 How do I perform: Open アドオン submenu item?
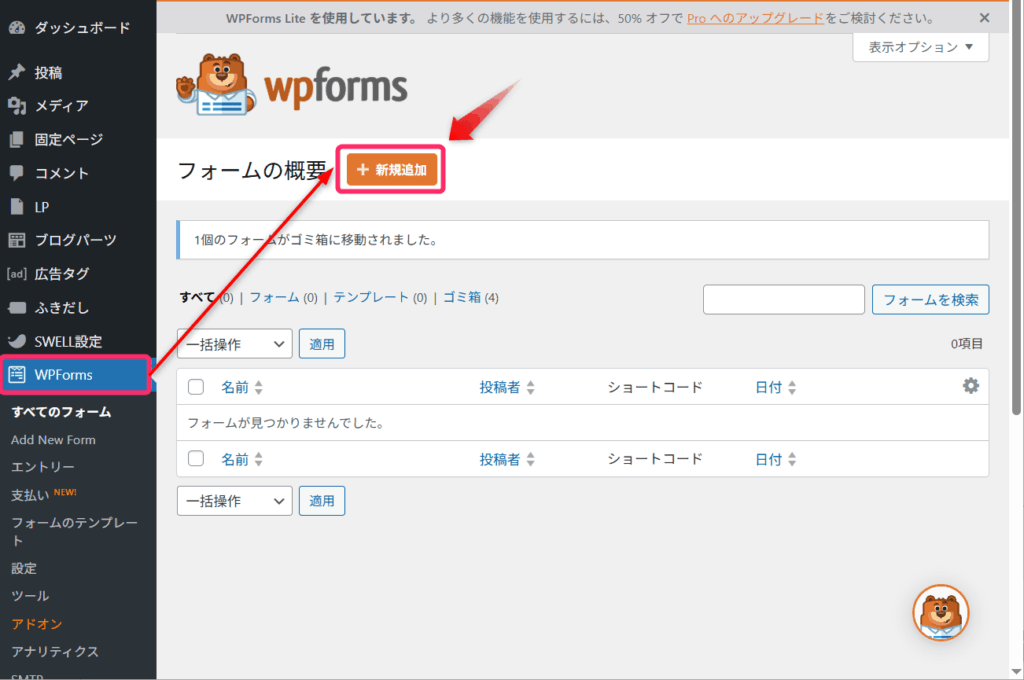(37, 624)
